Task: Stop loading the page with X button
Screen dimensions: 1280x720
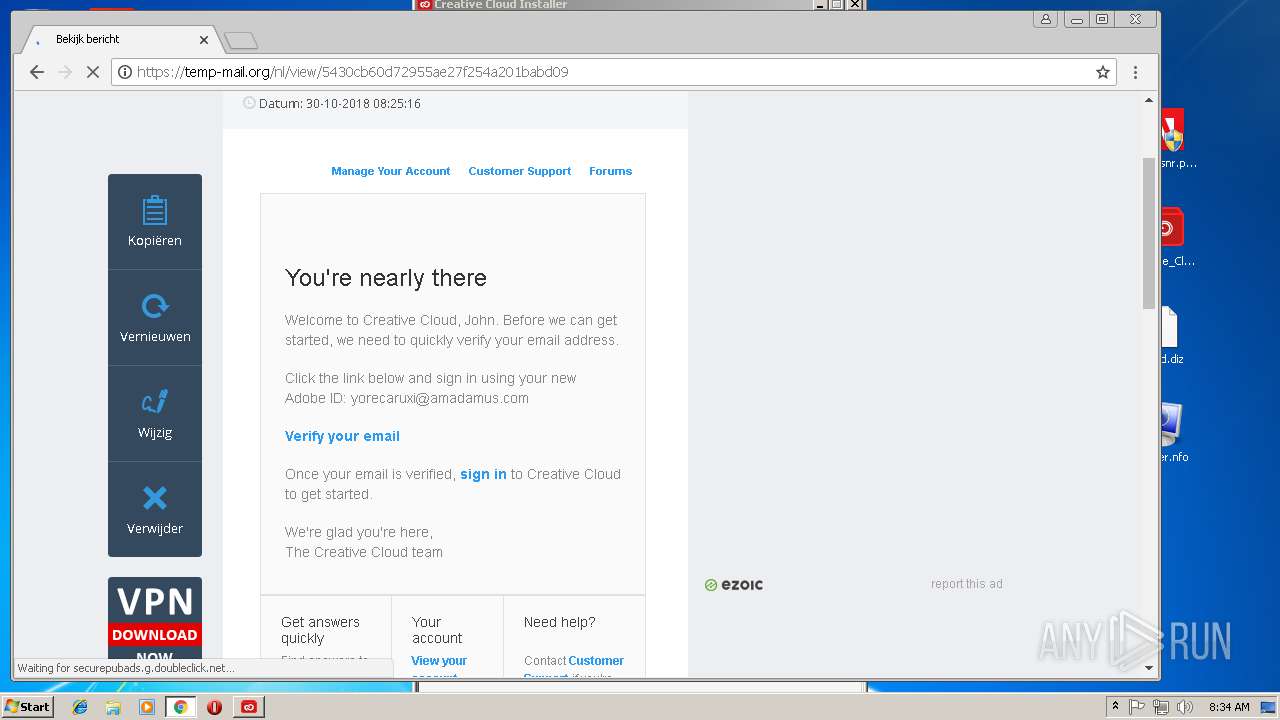Action: point(93,72)
